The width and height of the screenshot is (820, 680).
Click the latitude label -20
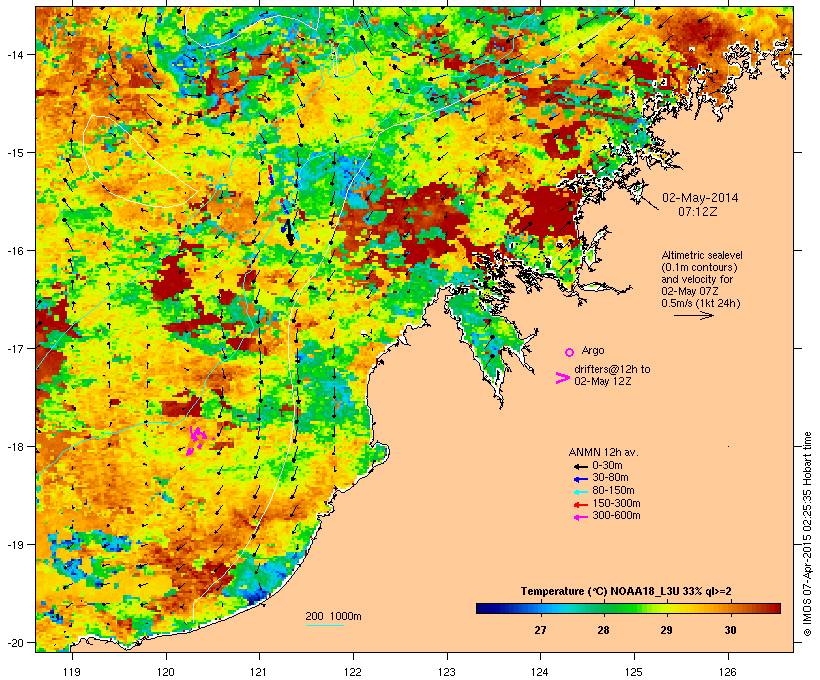pos(14,643)
